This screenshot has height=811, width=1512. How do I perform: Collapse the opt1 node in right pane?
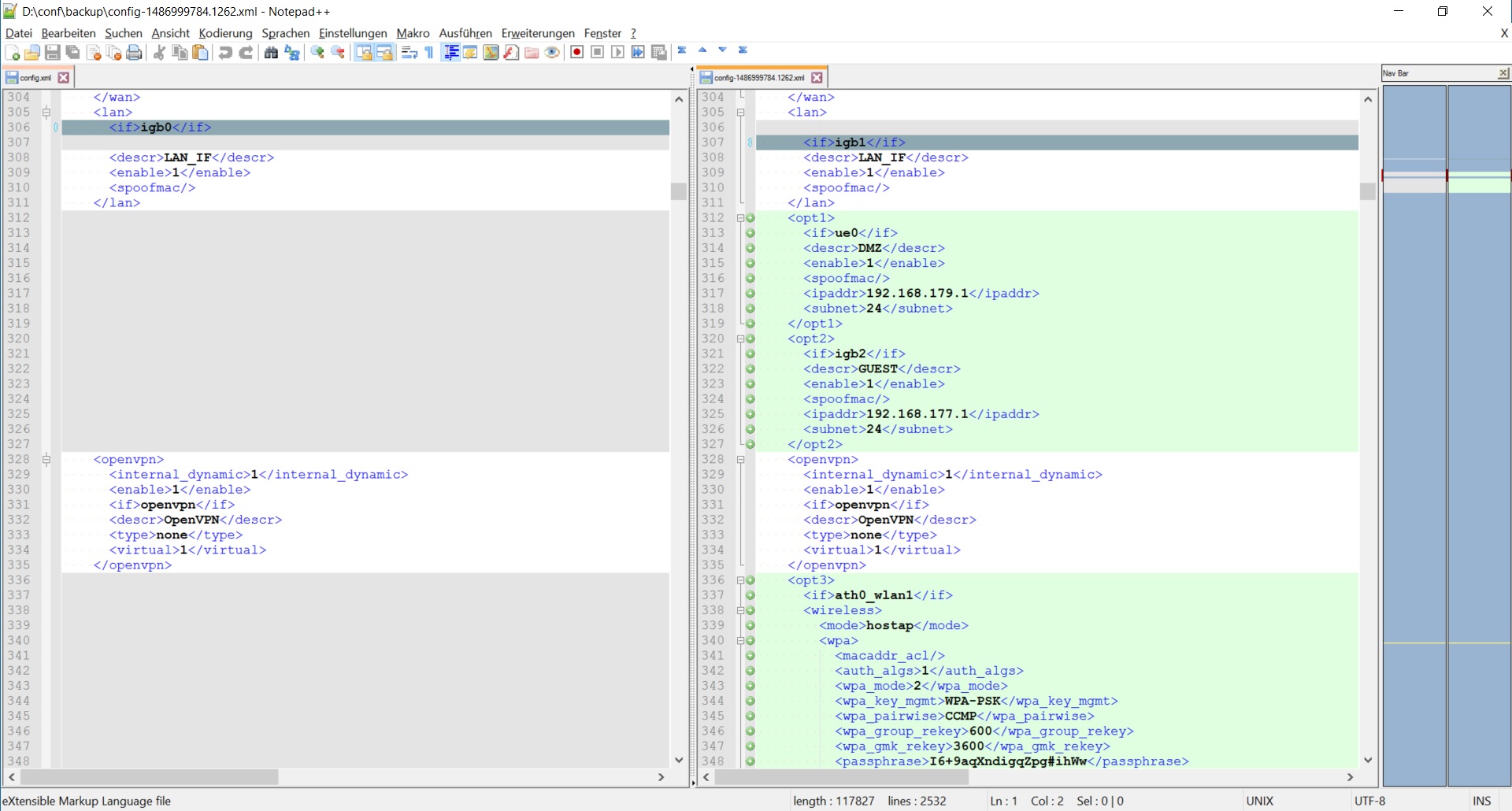point(740,218)
